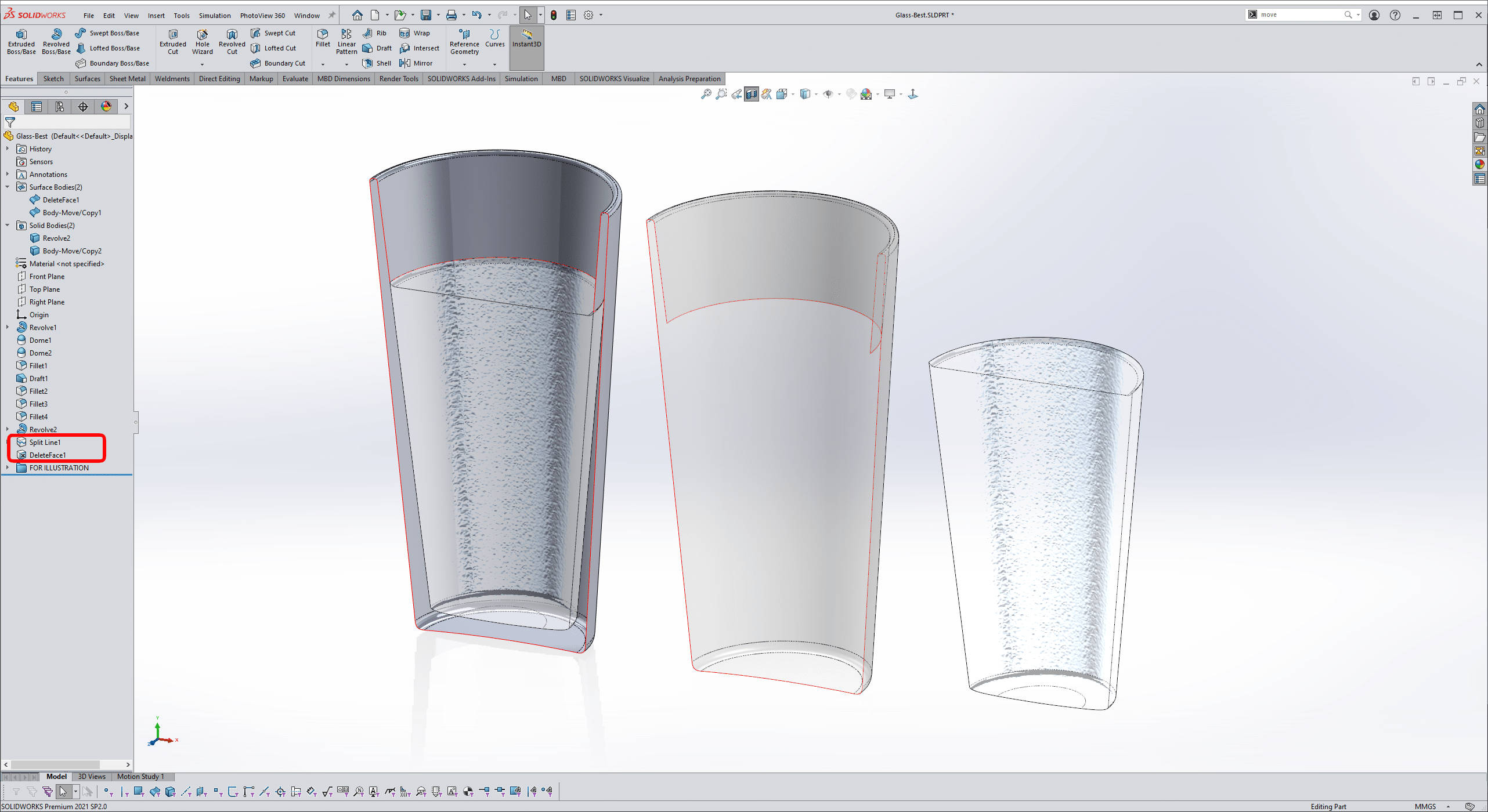Toggle the filter vertices selection icon
The height and width of the screenshot is (812, 1488).
(x=108, y=791)
